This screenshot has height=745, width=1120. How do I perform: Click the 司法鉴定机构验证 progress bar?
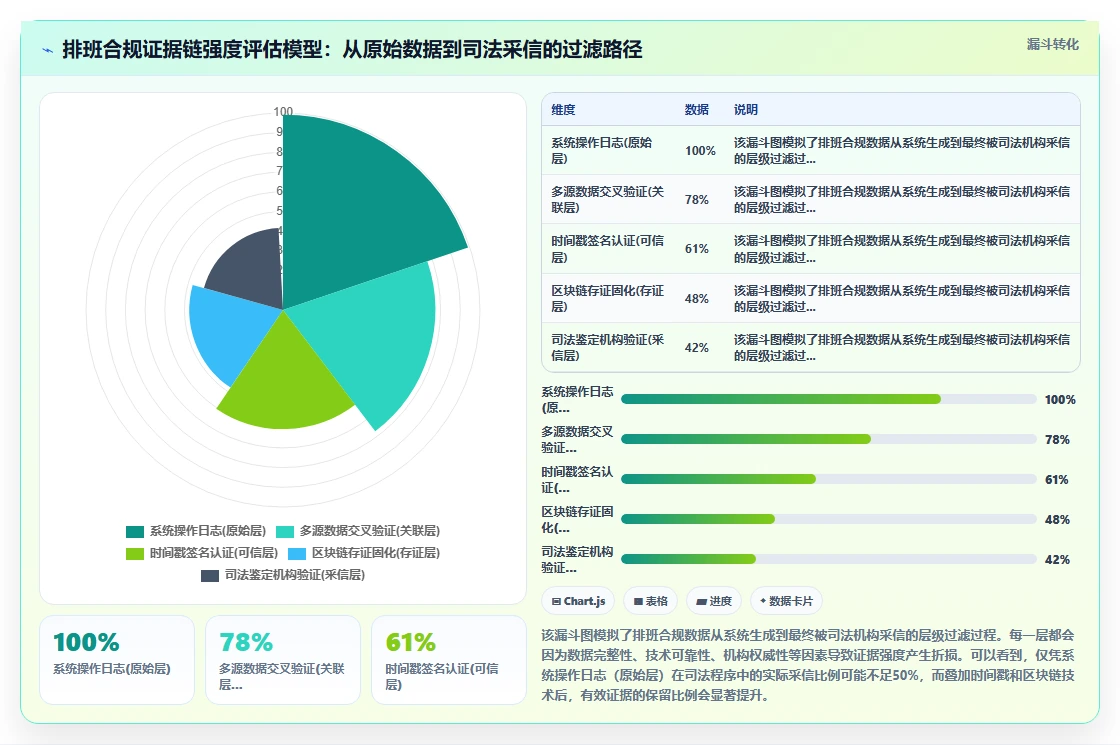click(829, 559)
